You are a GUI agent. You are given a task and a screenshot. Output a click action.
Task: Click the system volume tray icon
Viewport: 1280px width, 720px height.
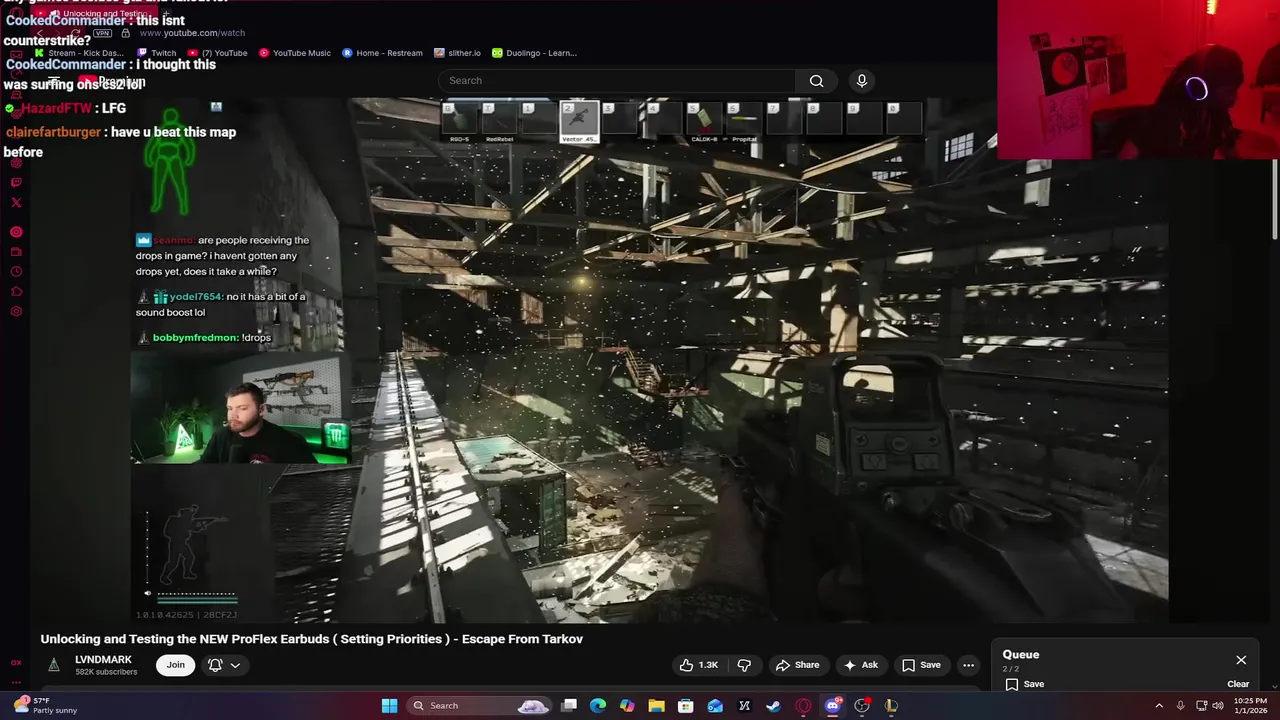pyautogui.click(x=1216, y=706)
